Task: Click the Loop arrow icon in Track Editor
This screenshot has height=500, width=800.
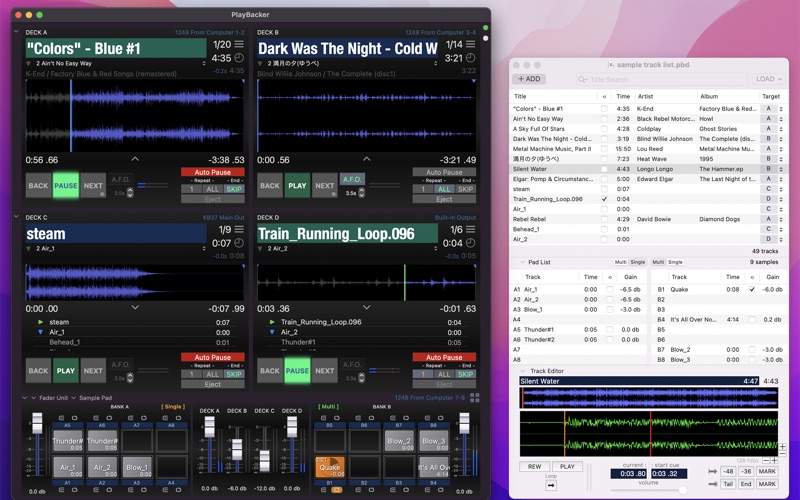Action: (x=551, y=484)
